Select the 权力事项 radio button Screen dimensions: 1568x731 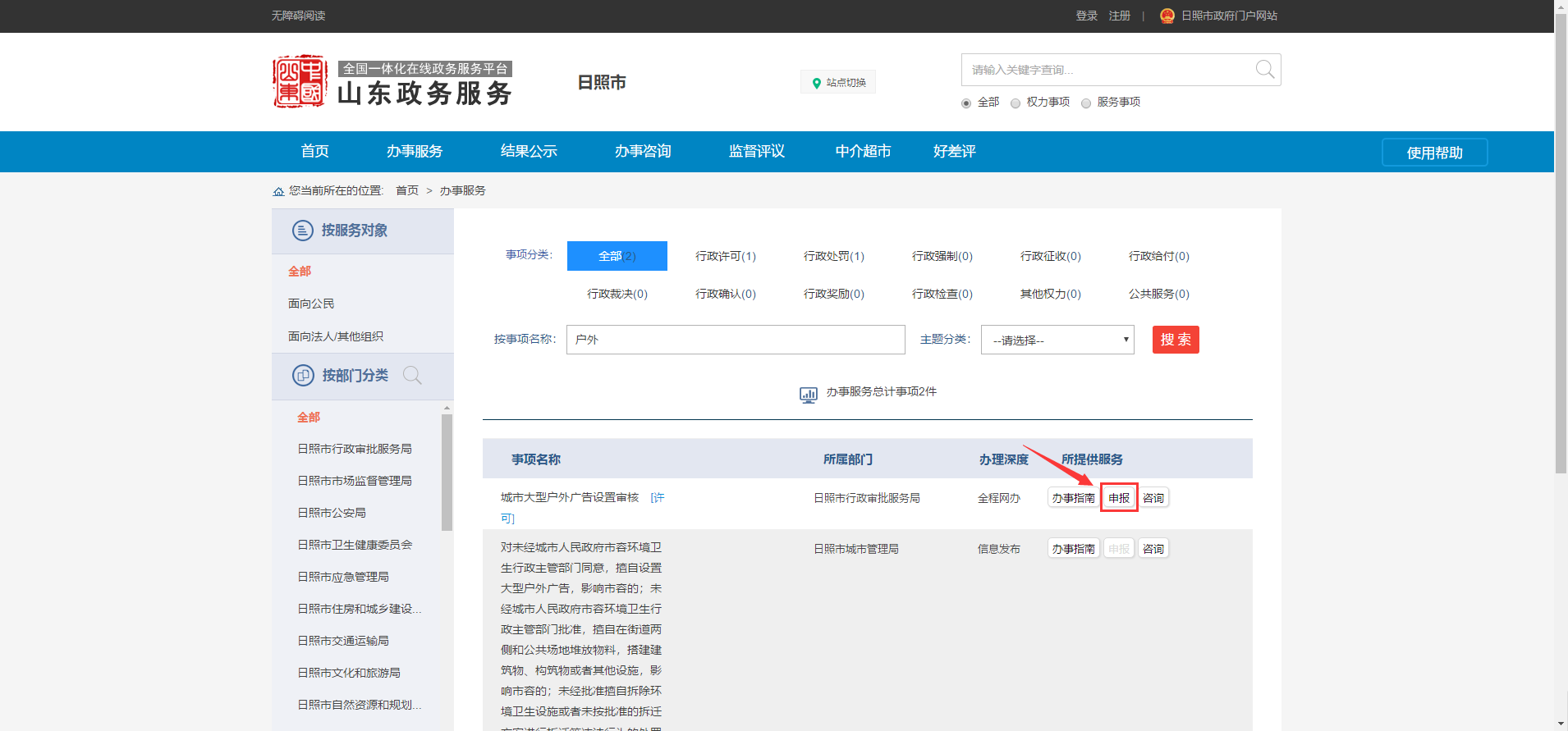[x=1016, y=103]
